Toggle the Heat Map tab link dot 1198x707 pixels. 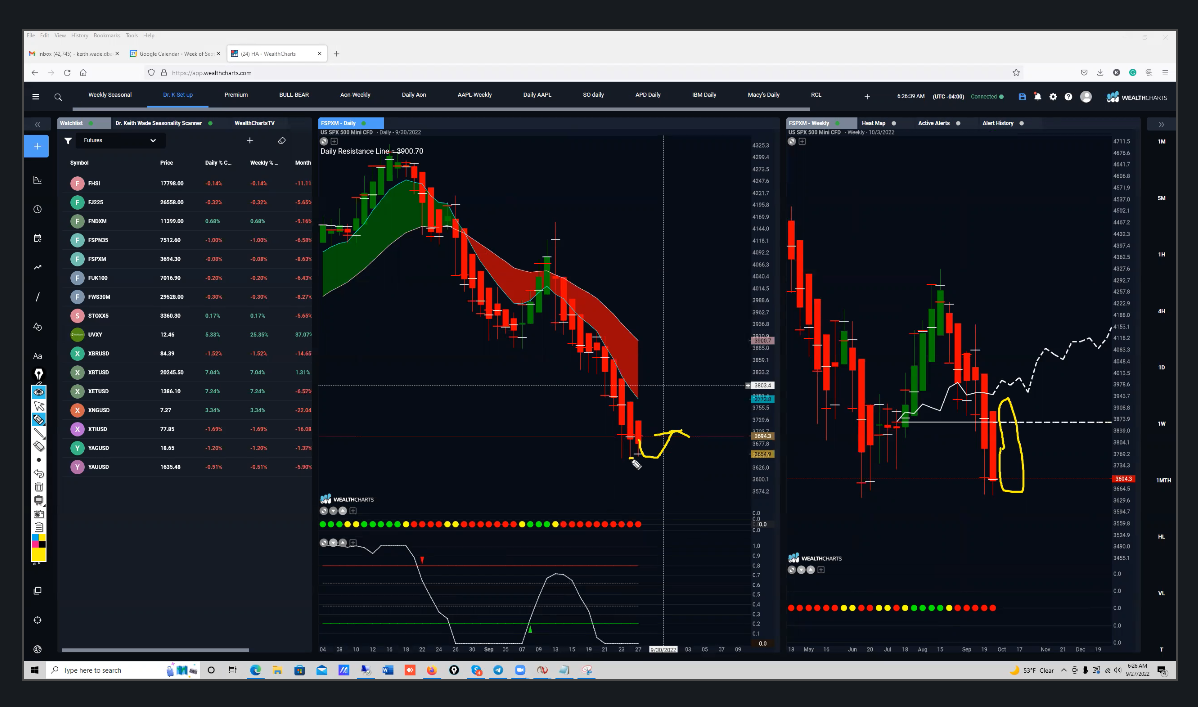(x=894, y=123)
